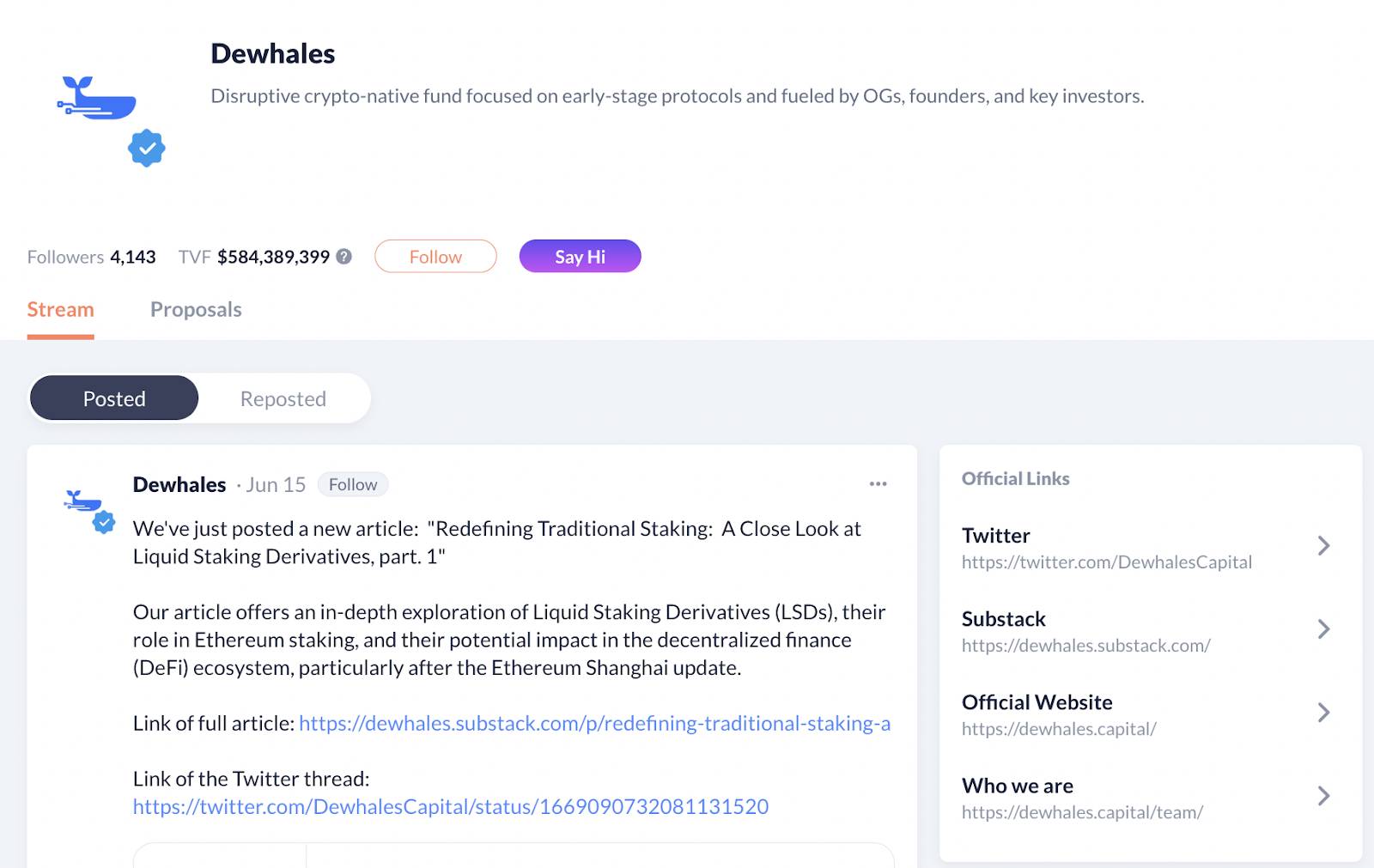Open the DewhalesCapital Twitter status link
This screenshot has width=1374, height=868.
pos(451,807)
